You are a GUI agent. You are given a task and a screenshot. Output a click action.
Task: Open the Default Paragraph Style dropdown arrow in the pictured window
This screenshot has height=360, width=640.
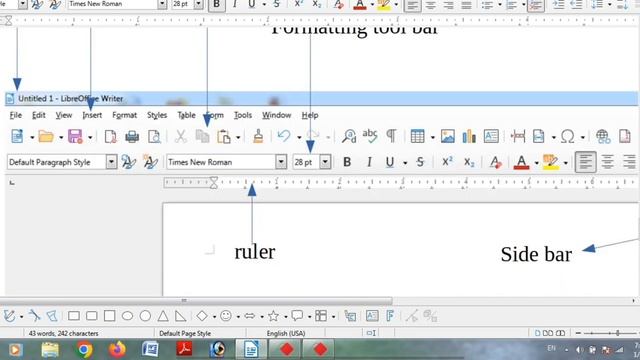[x=111, y=162]
